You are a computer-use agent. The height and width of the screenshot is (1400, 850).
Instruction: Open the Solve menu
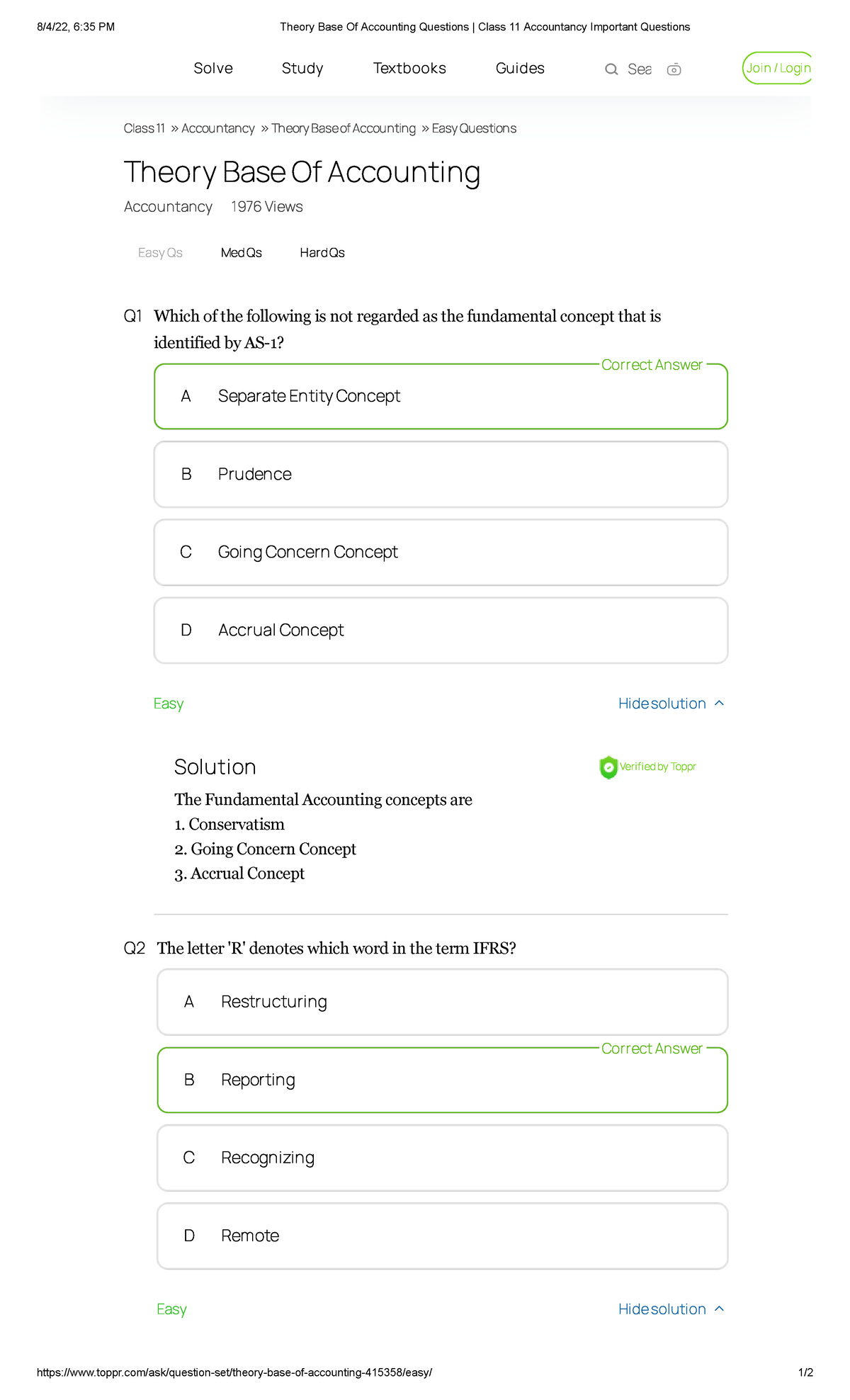[x=213, y=68]
